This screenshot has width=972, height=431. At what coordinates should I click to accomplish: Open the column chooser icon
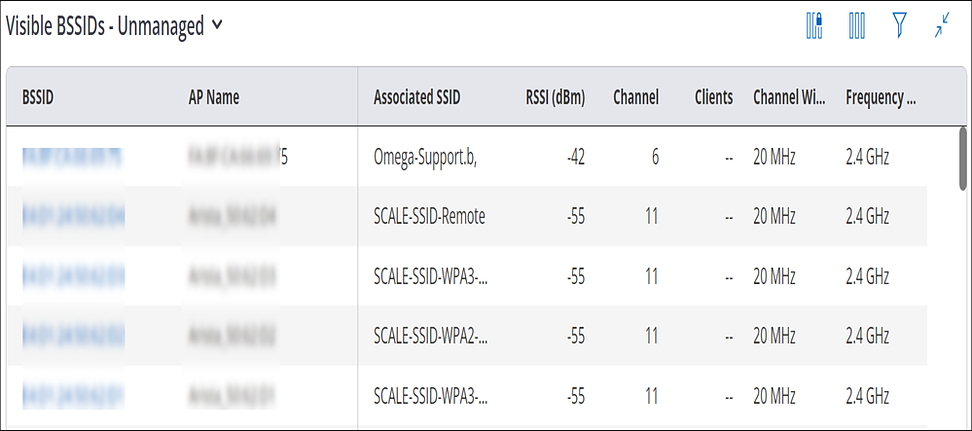857,27
